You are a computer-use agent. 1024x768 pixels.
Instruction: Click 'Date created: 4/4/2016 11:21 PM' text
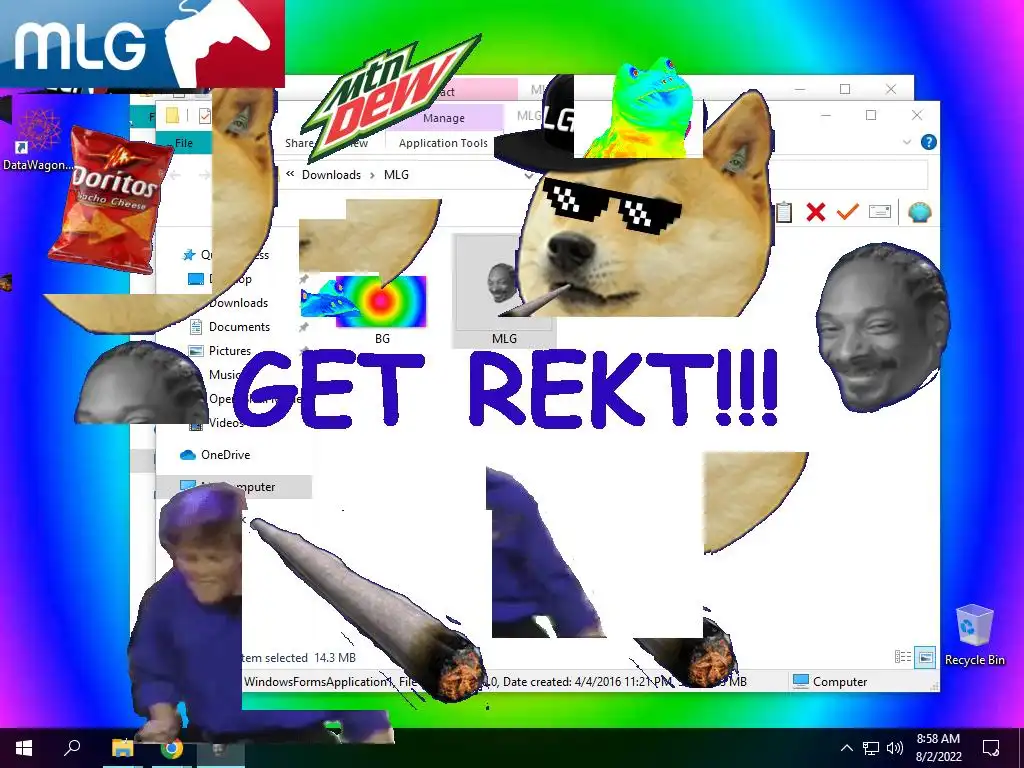pos(588,681)
